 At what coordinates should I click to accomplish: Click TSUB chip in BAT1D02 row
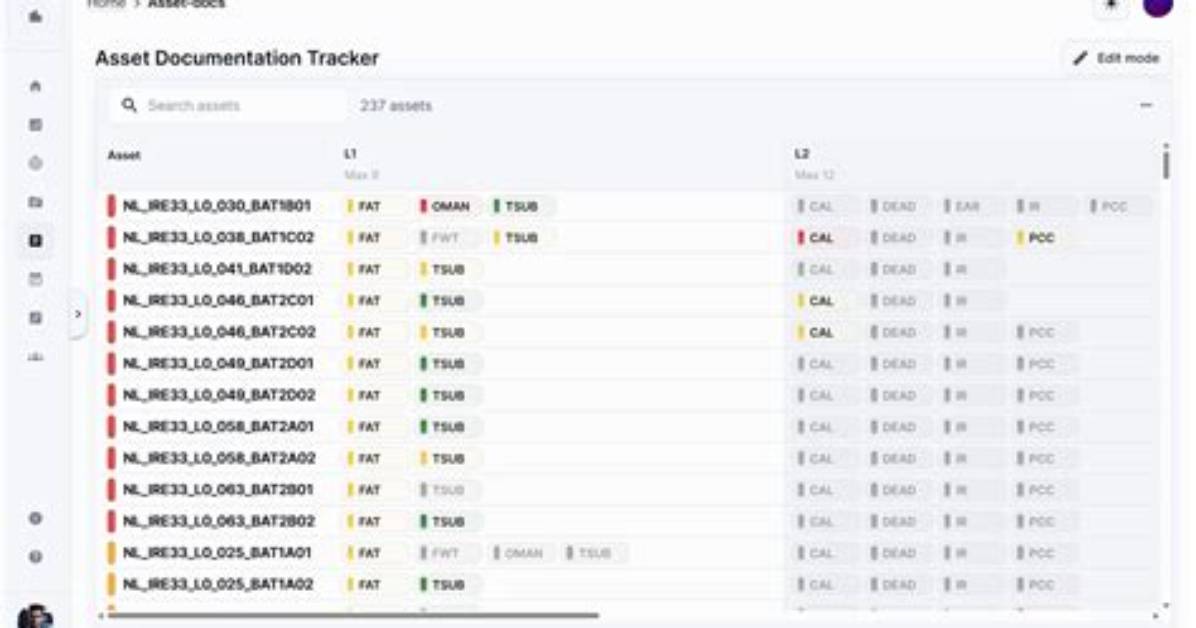448,269
